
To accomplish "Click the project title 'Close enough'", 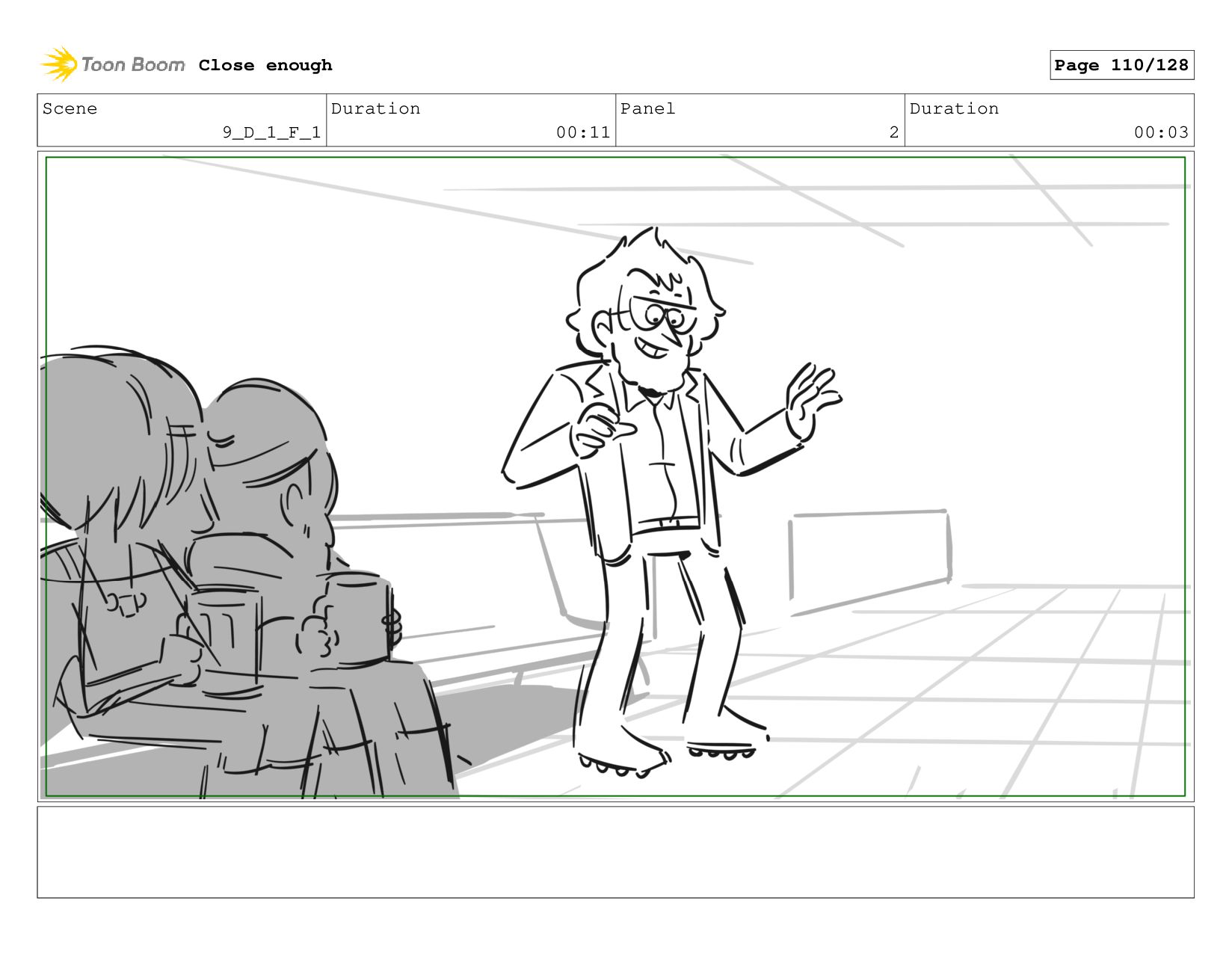I will (265, 65).
